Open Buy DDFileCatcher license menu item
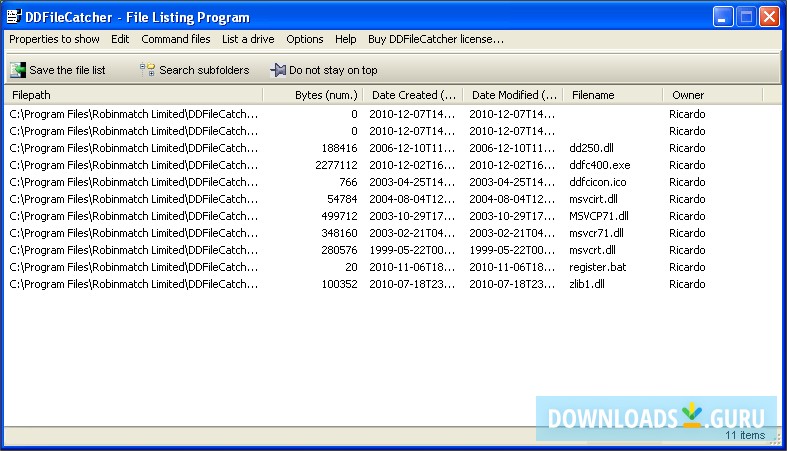Viewport: 787px width, 451px height. click(x=436, y=39)
